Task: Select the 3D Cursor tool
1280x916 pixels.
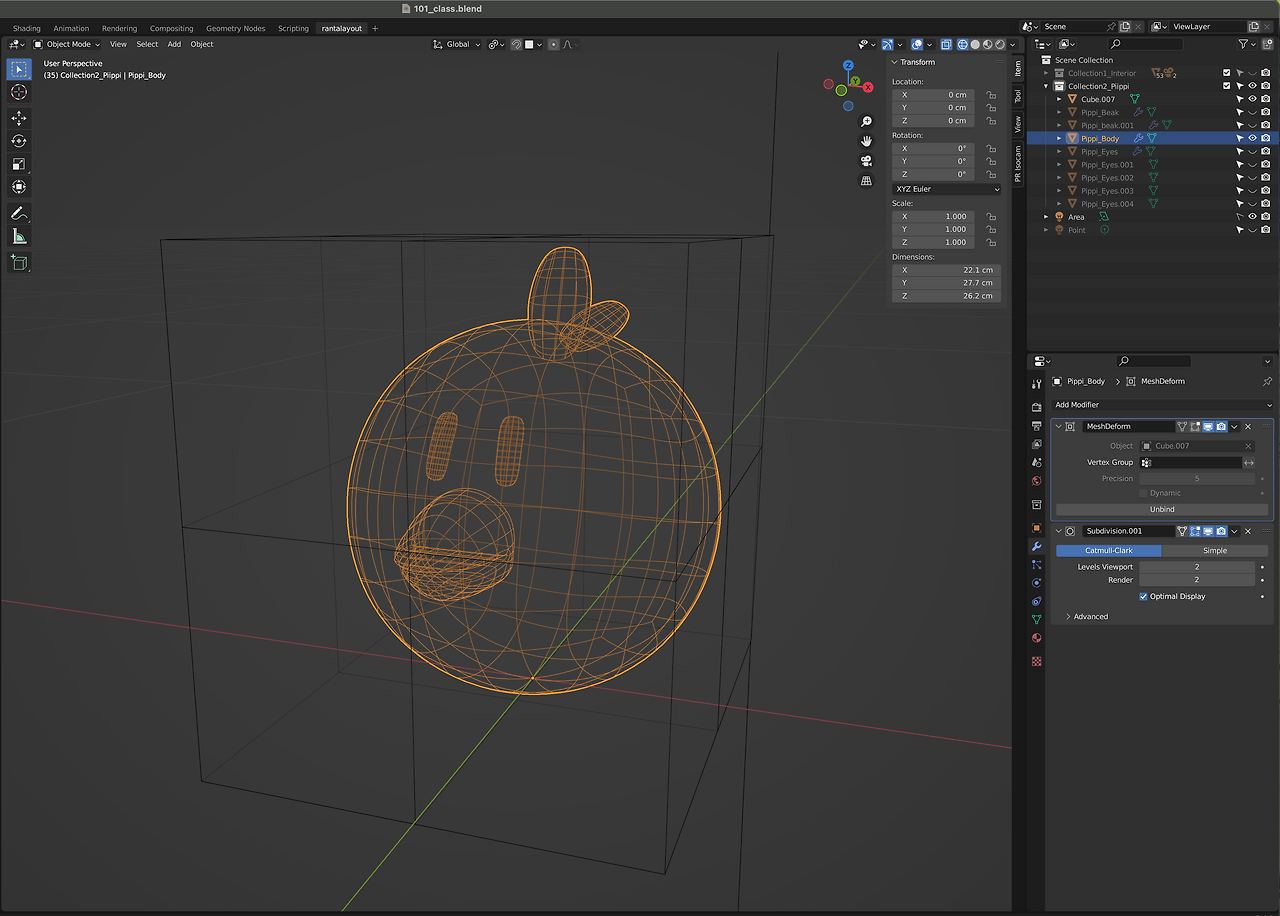Action: pyautogui.click(x=19, y=92)
